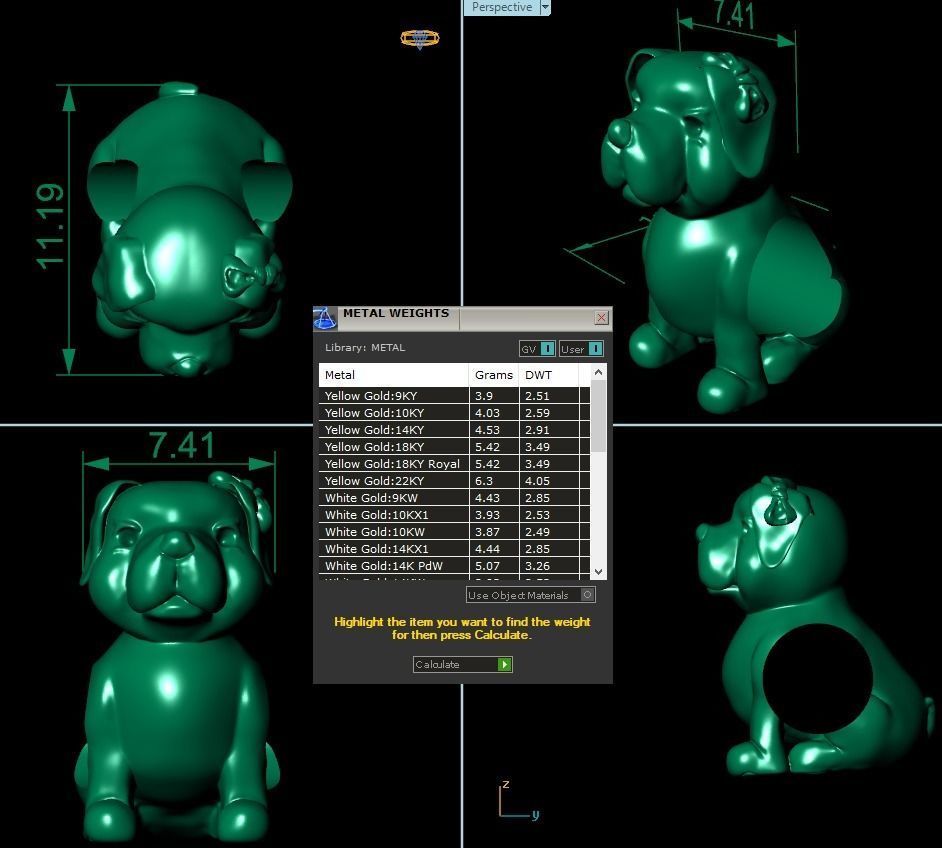The image size is (942, 848).
Task: Close the Metal Weights dialog
Action: pos(601,318)
